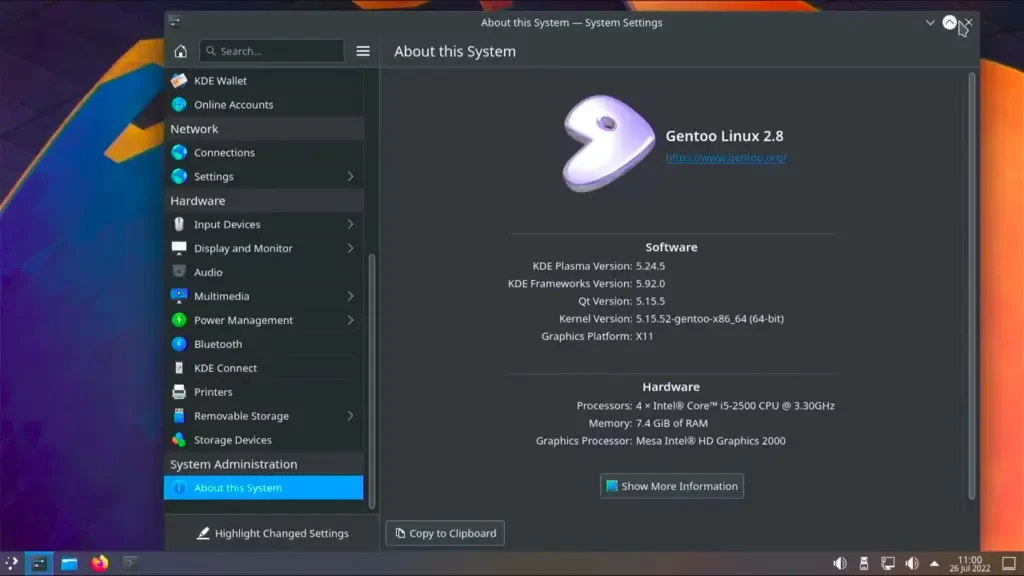Viewport: 1024px width, 576px height.
Task: Expand hidden system tray icons arrow
Action: click(x=935, y=563)
